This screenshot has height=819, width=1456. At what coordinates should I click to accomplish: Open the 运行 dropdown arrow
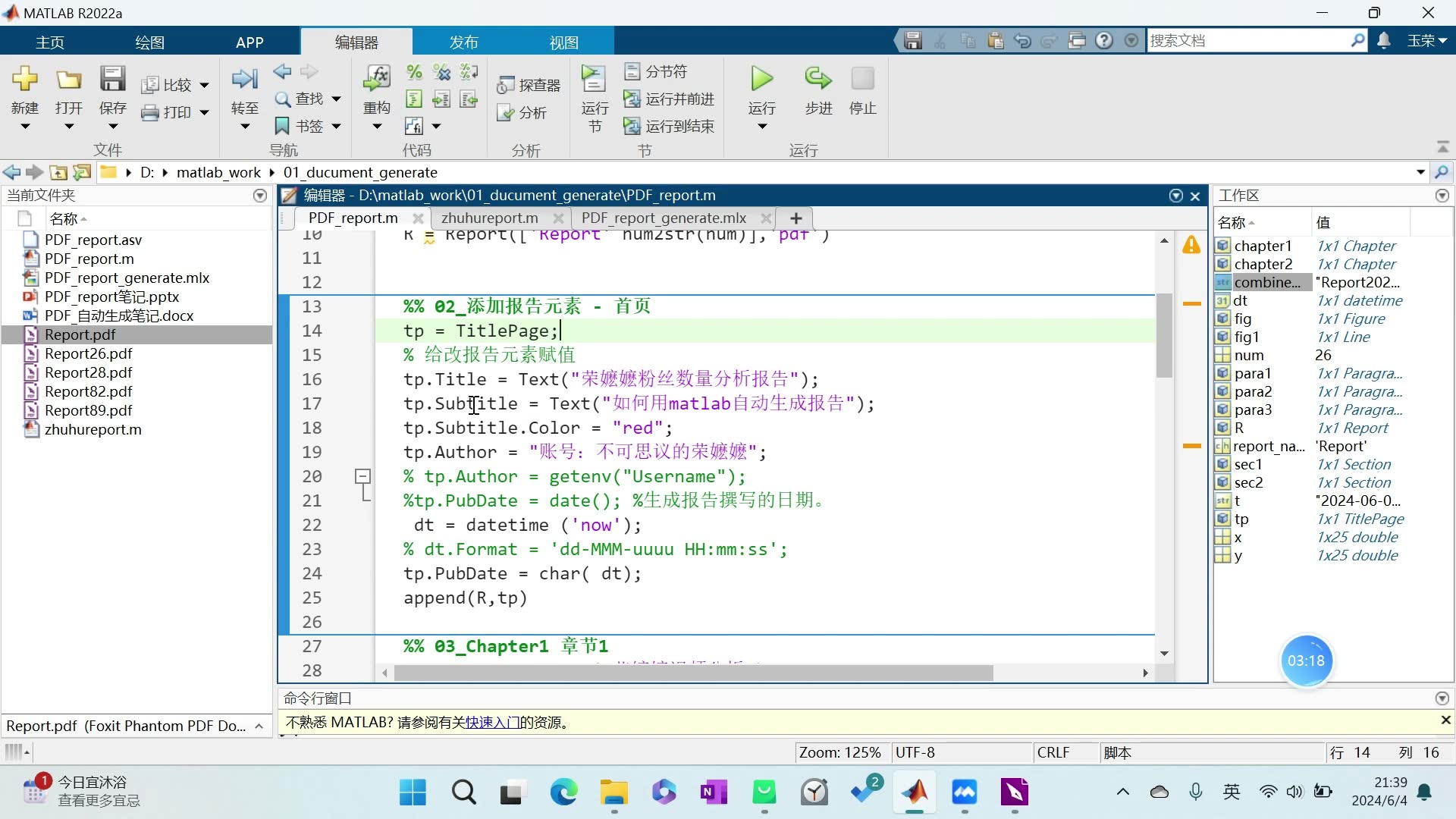[x=761, y=127]
